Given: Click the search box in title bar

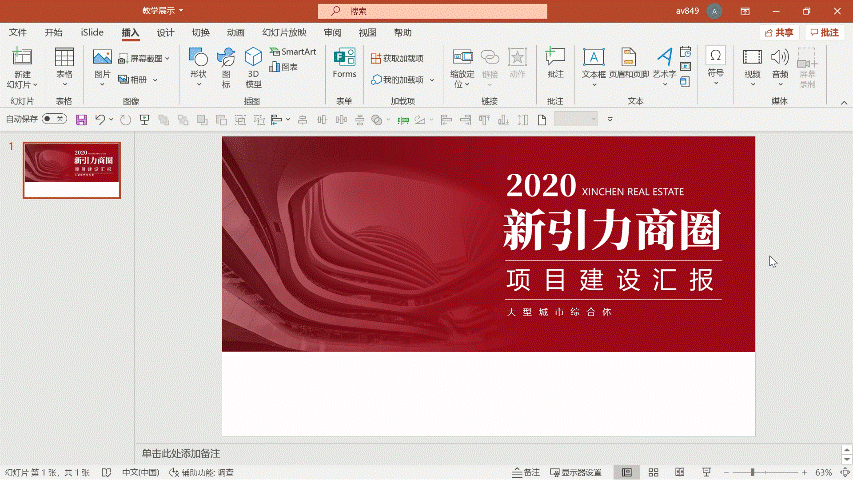Looking at the screenshot, I should (x=432, y=11).
